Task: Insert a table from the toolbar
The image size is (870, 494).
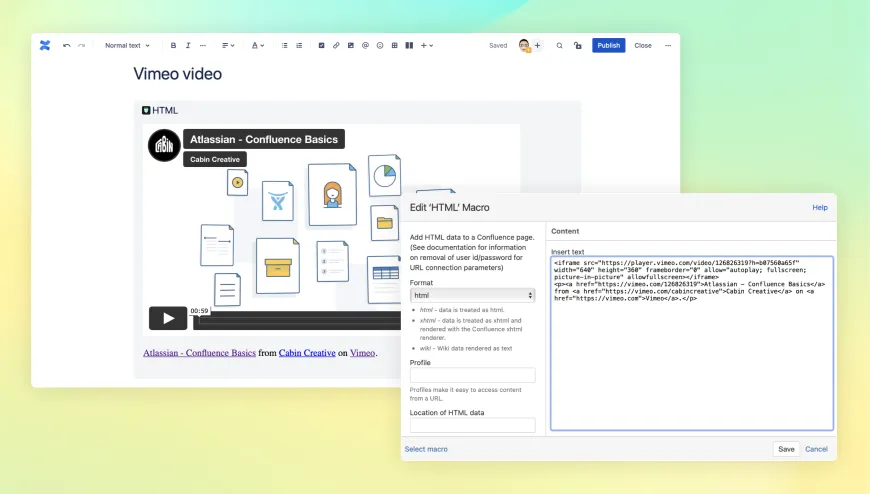Action: click(x=395, y=45)
